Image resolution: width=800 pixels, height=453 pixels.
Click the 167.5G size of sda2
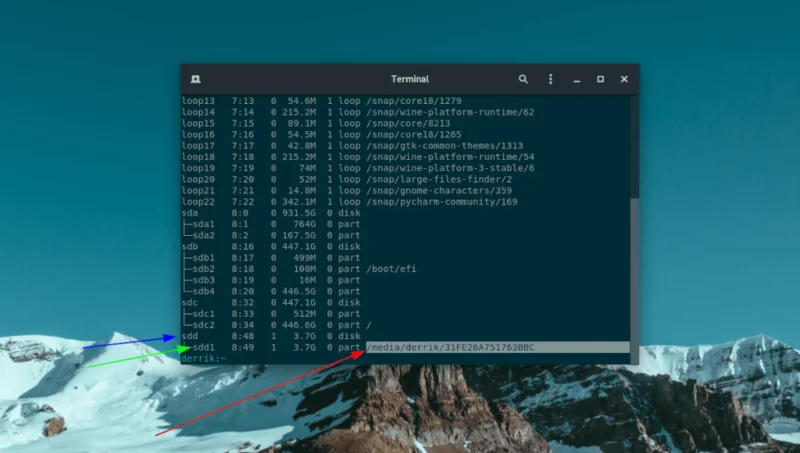coord(299,235)
